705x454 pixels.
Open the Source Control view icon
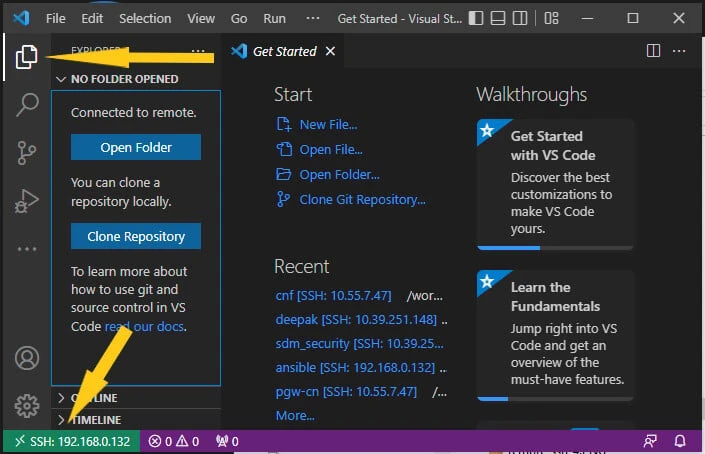click(27, 153)
